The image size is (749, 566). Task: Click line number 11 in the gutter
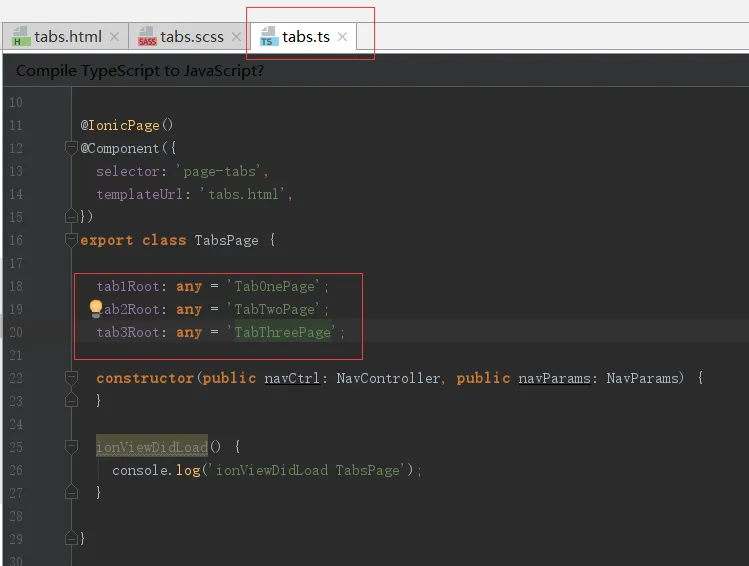point(16,125)
